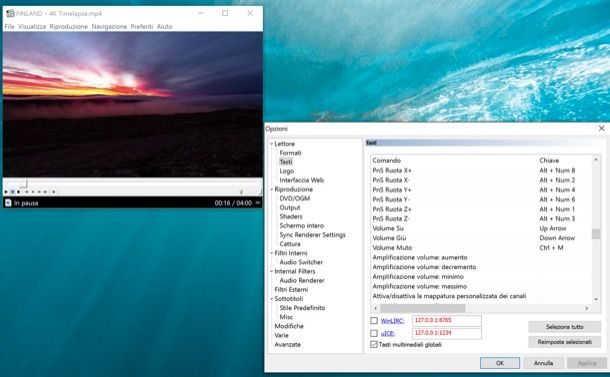
Task: Click the Pause button in player controls
Action: click(x=12, y=192)
